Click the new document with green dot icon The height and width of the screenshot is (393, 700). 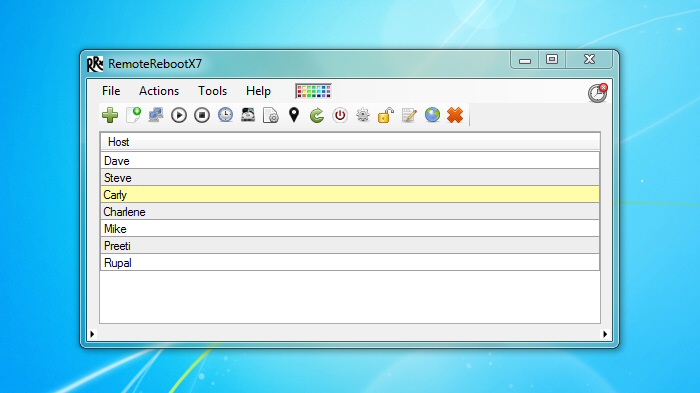click(x=133, y=115)
